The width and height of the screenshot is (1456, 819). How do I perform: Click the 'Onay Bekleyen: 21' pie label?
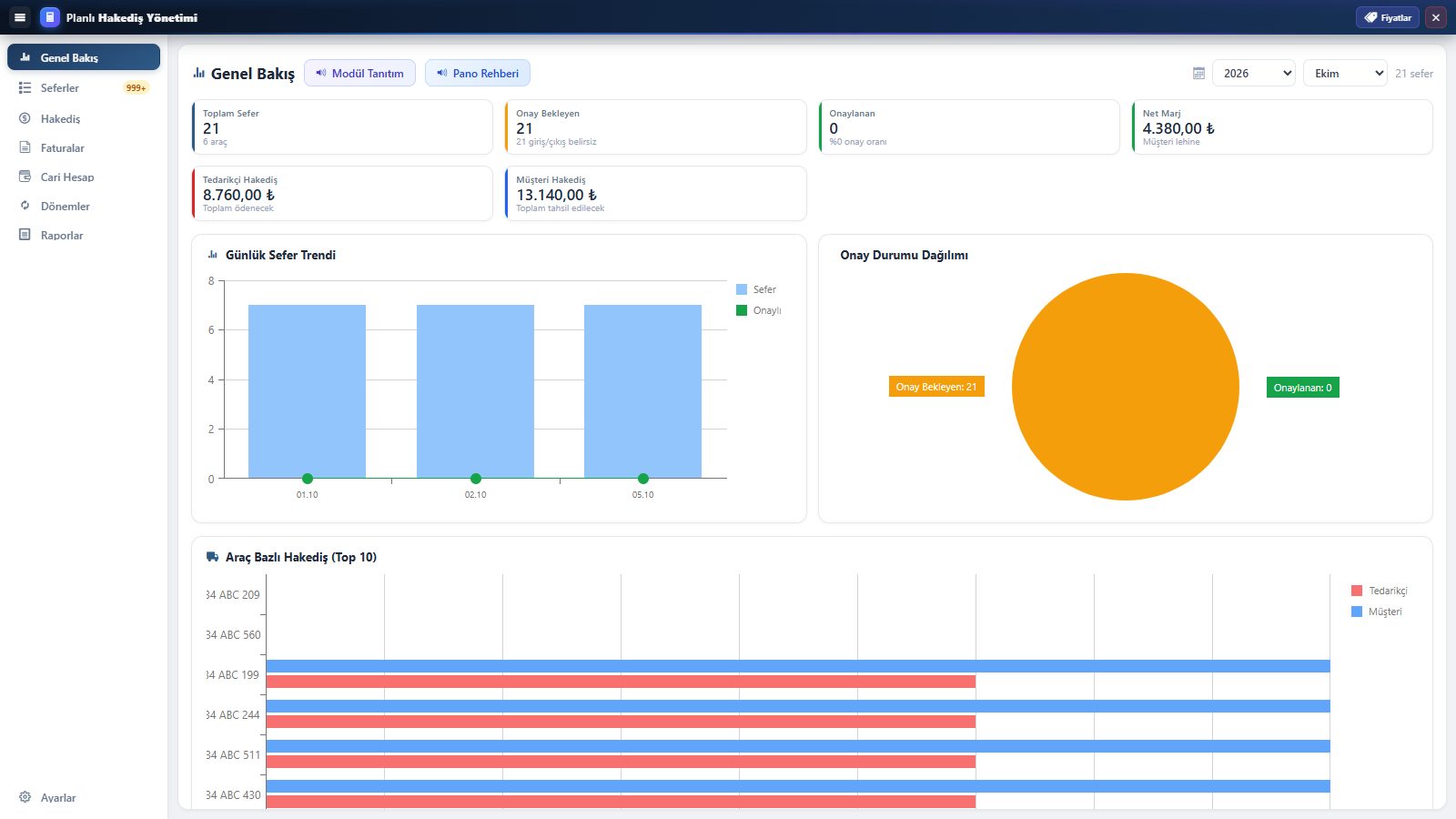(x=936, y=387)
